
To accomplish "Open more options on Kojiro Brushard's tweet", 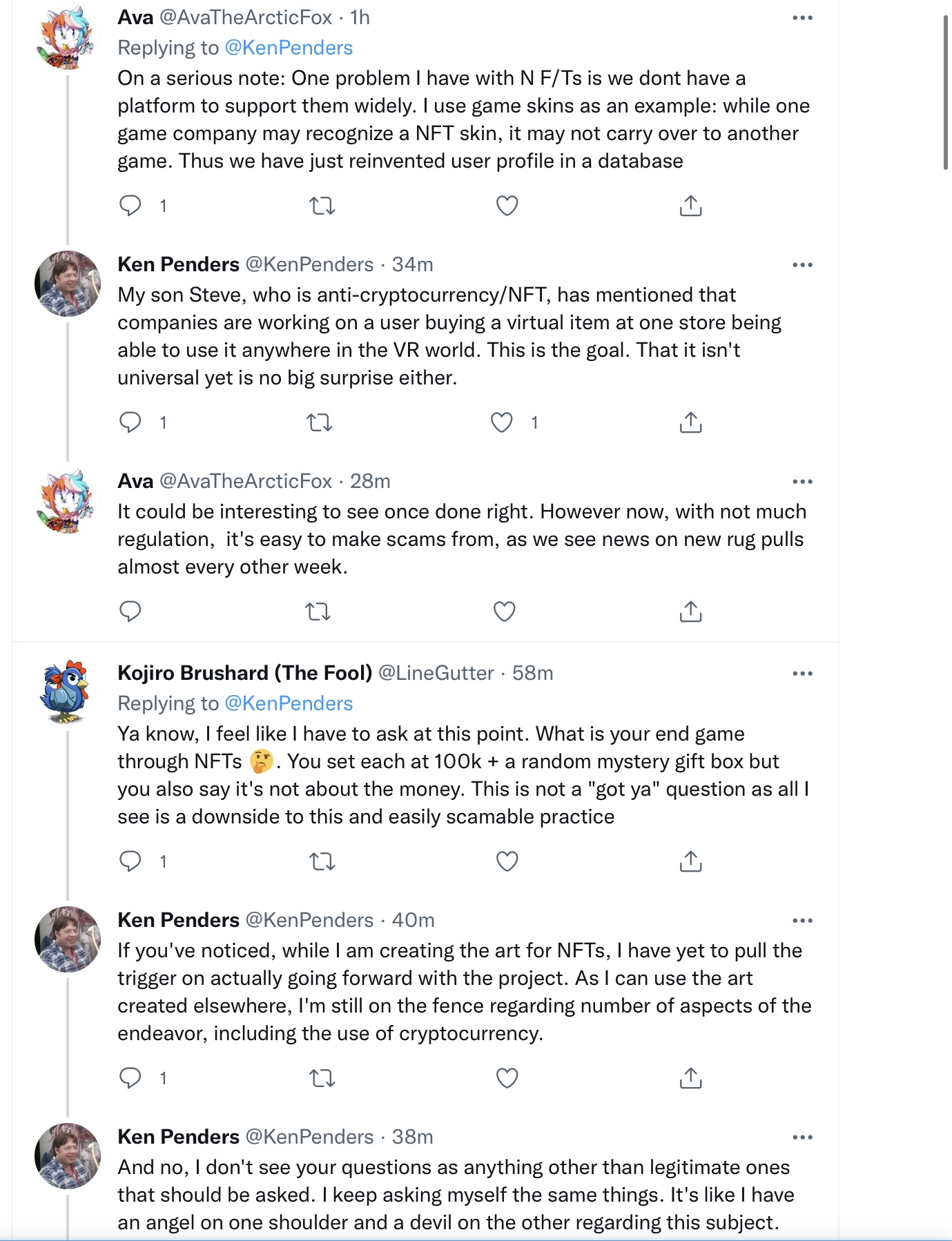I will (x=802, y=674).
